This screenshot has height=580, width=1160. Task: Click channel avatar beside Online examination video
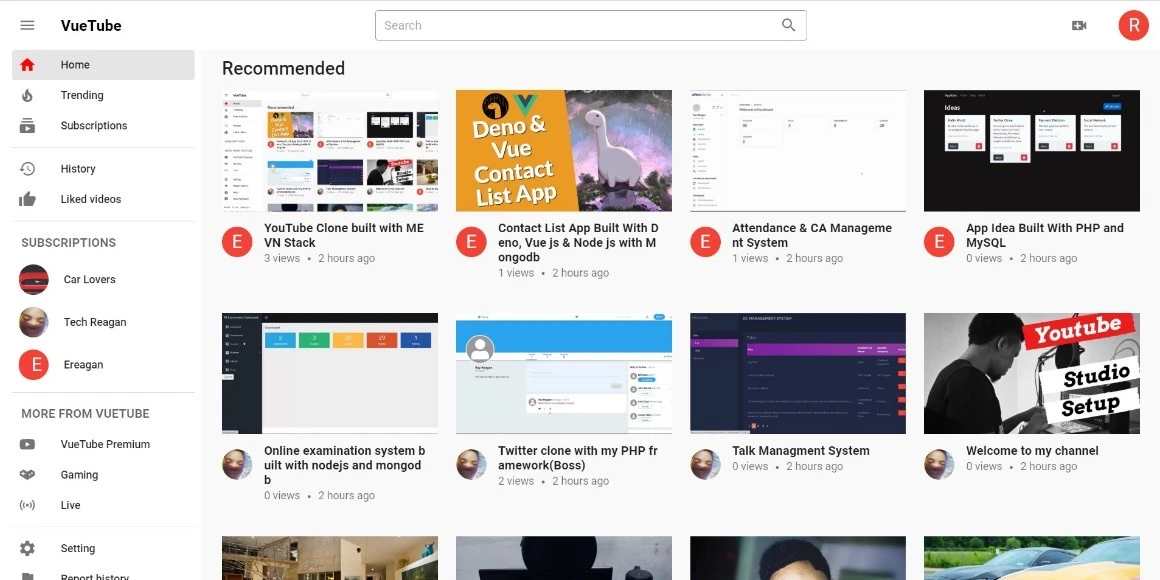tap(237, 465)
